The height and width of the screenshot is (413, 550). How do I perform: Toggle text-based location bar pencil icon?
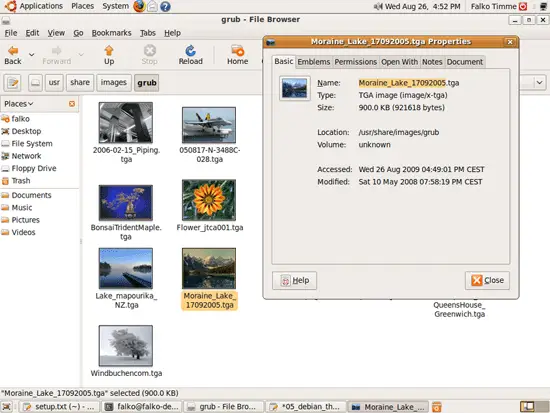coord(13,83)
